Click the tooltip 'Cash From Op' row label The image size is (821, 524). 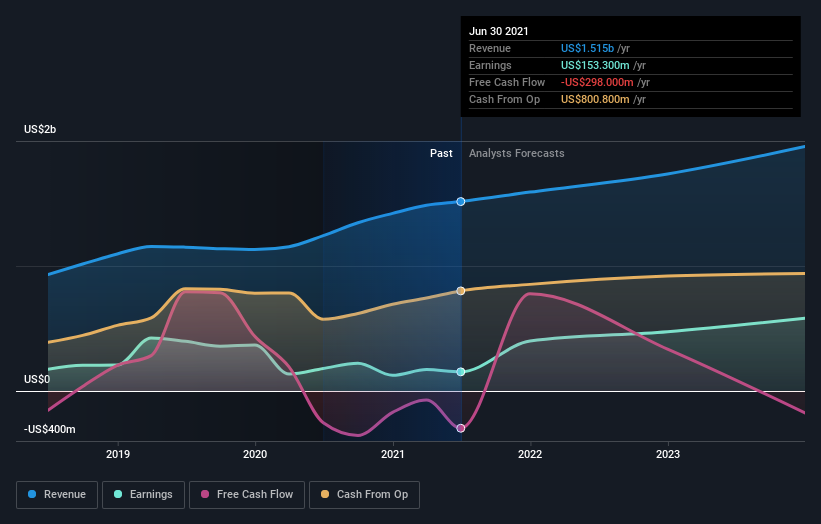coord(504,99)
